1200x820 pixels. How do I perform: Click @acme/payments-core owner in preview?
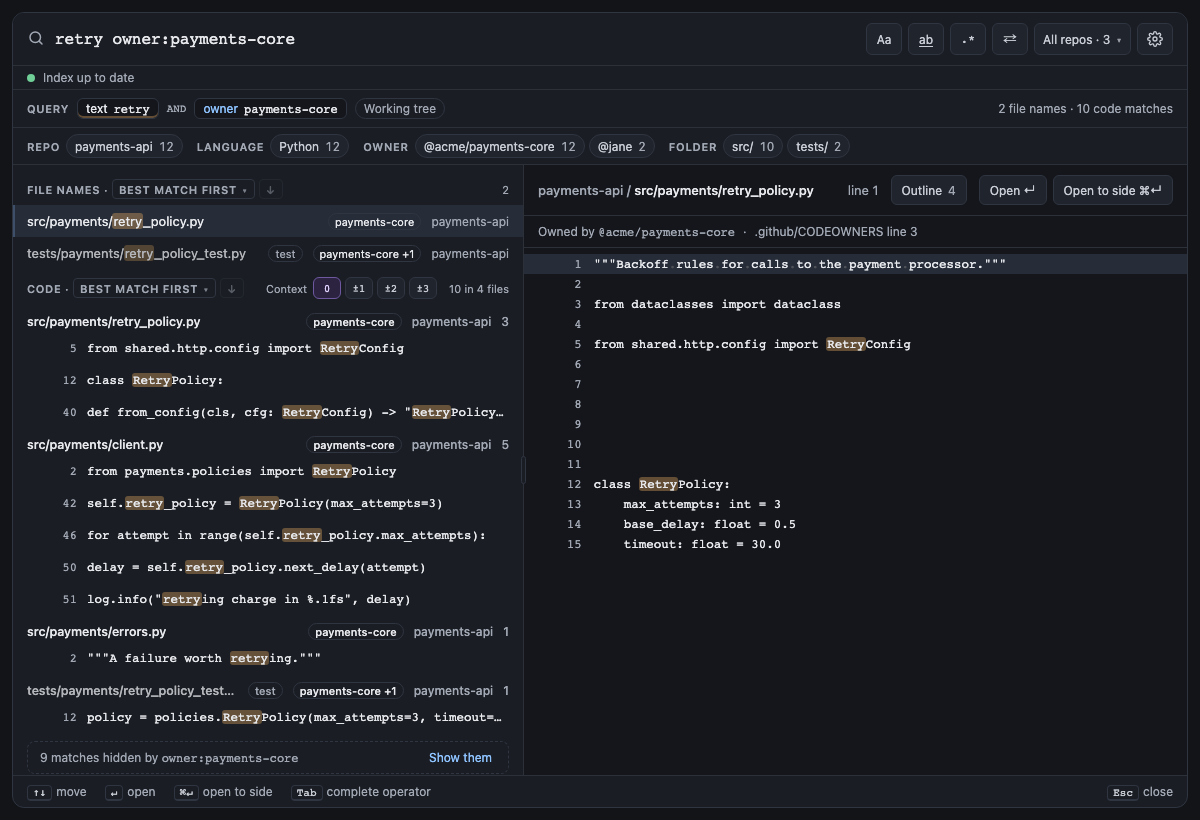tap(666, 232)
